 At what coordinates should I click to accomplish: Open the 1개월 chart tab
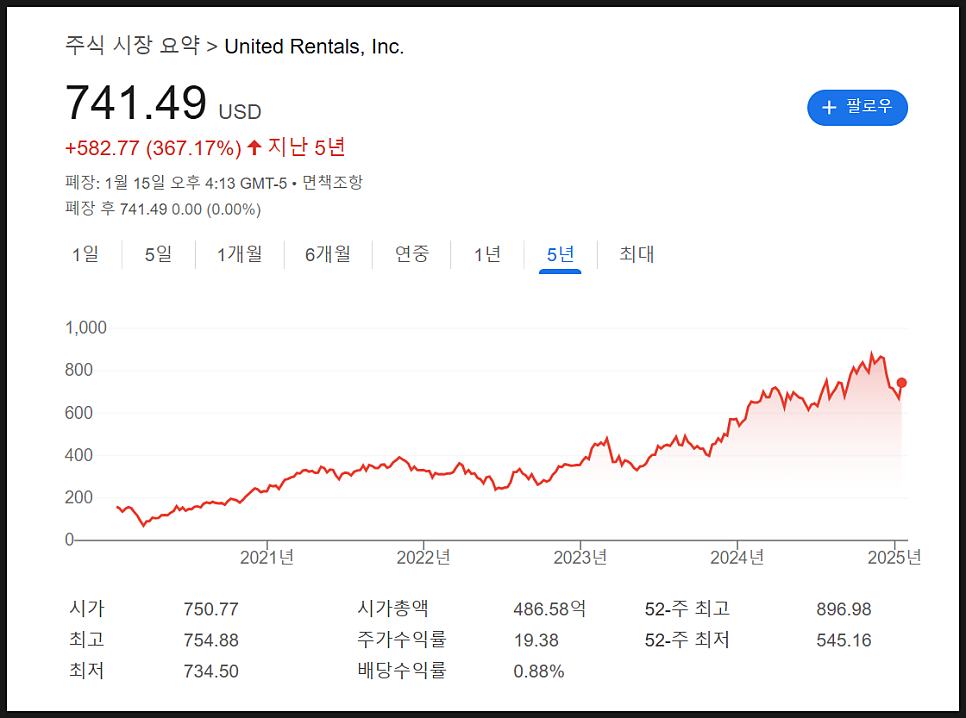[x=240, y=254]
